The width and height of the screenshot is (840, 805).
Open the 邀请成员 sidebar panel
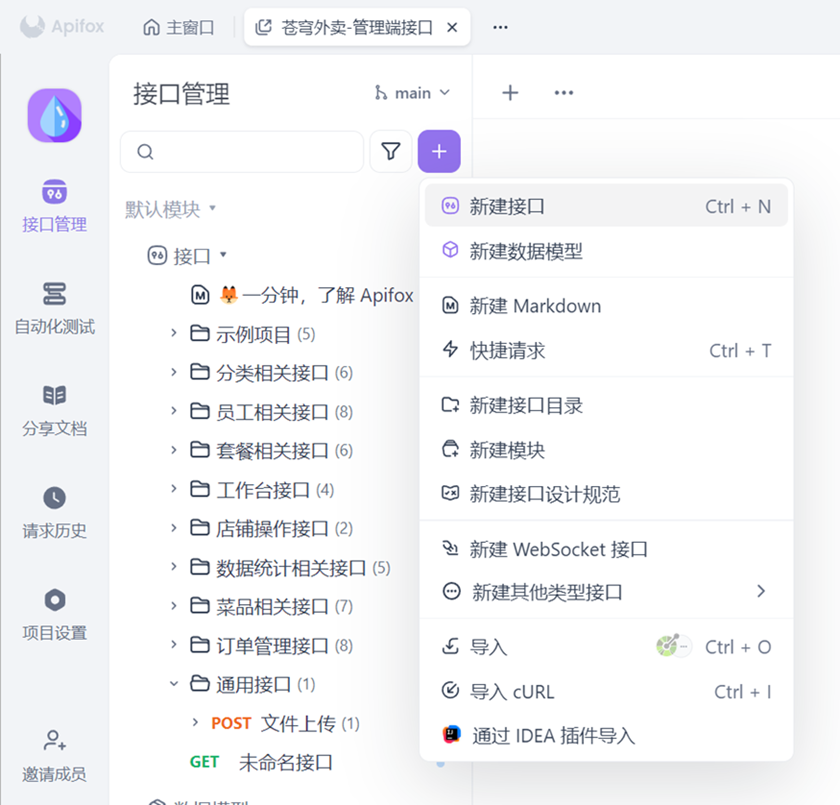click(55, 757)
